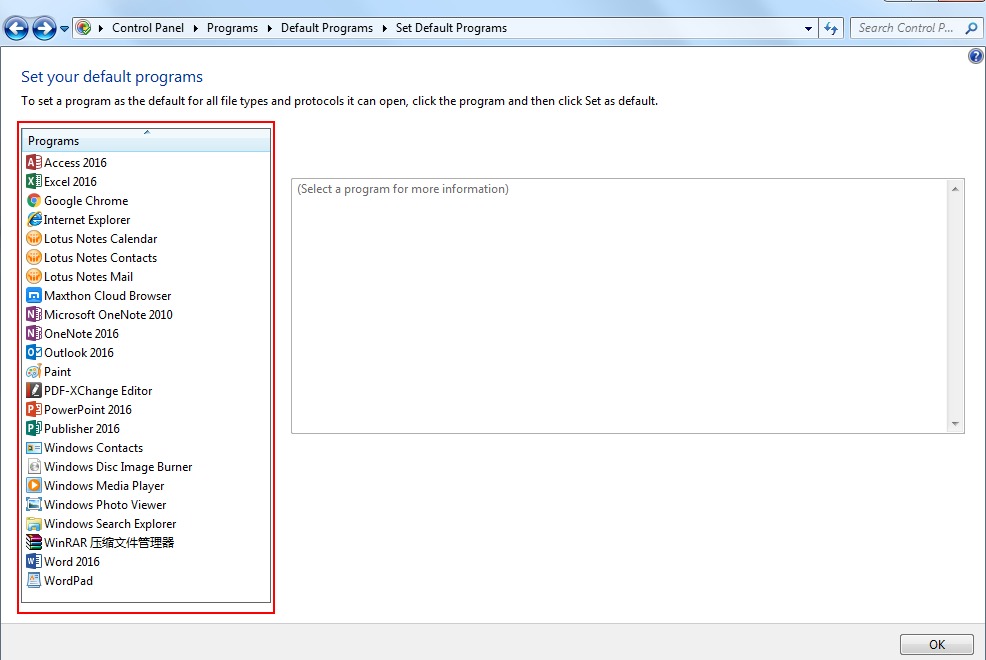
Task: Select PowerPoint 2016 entry text
Action: pyautogui.click(x=88, y=409)
